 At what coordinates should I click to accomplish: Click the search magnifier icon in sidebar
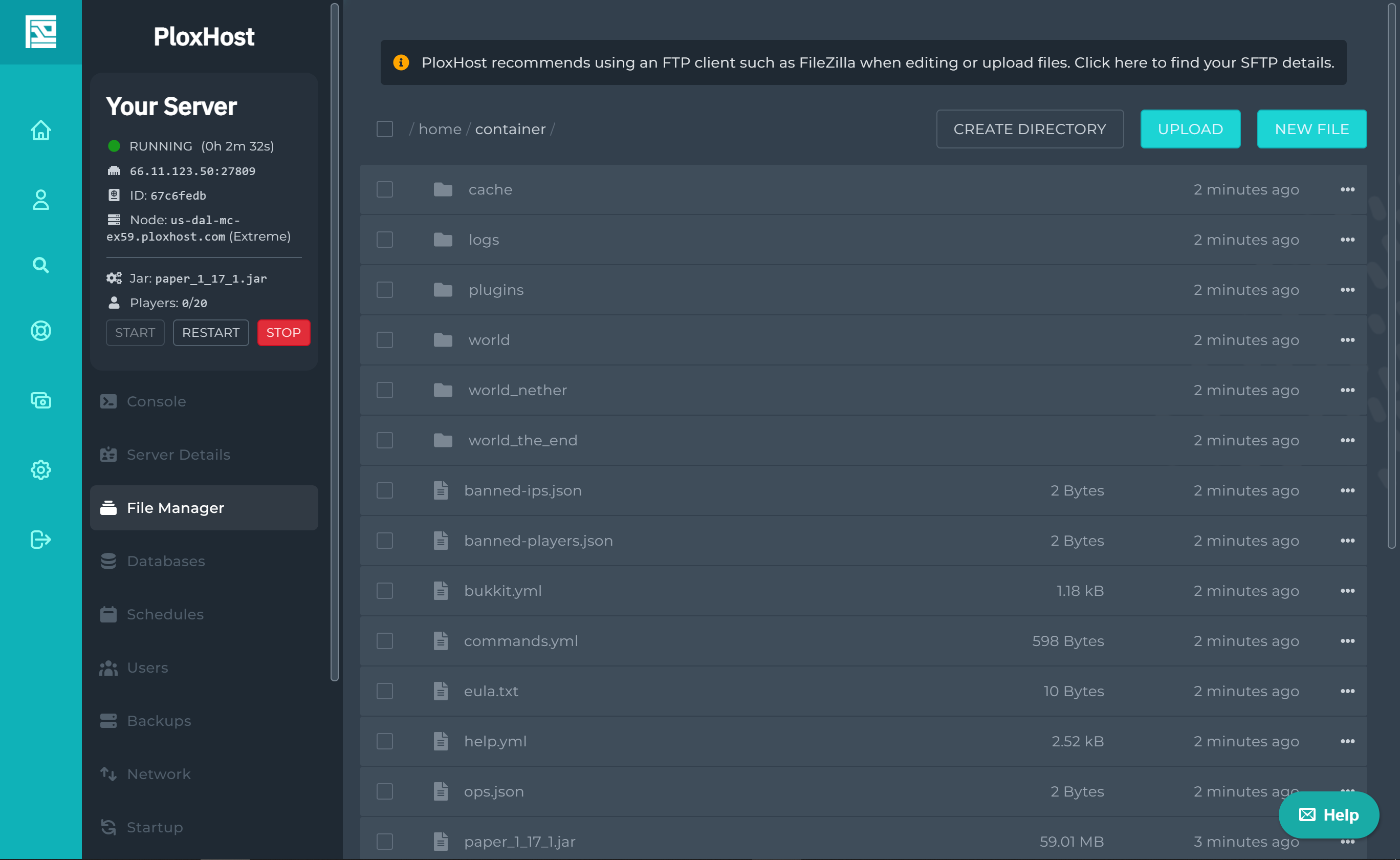pyautogui.click(x=41, y=265)
